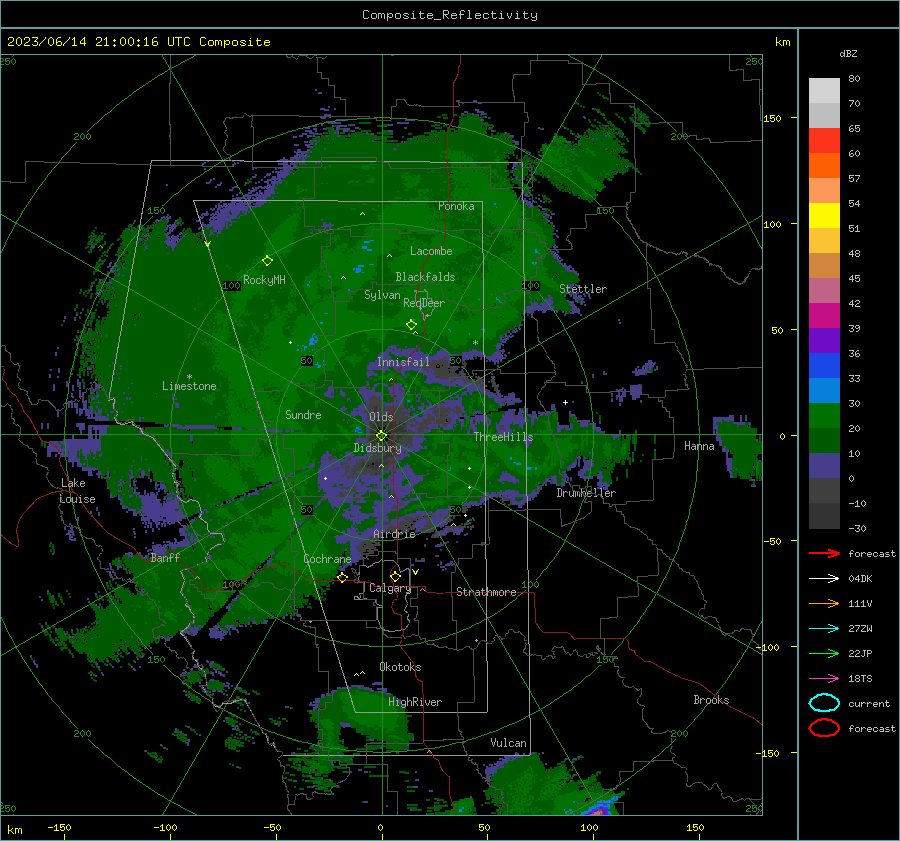Click the yellow diamond marker above Calgary
This screenshot has height=841, width=900.
(395, 576)
